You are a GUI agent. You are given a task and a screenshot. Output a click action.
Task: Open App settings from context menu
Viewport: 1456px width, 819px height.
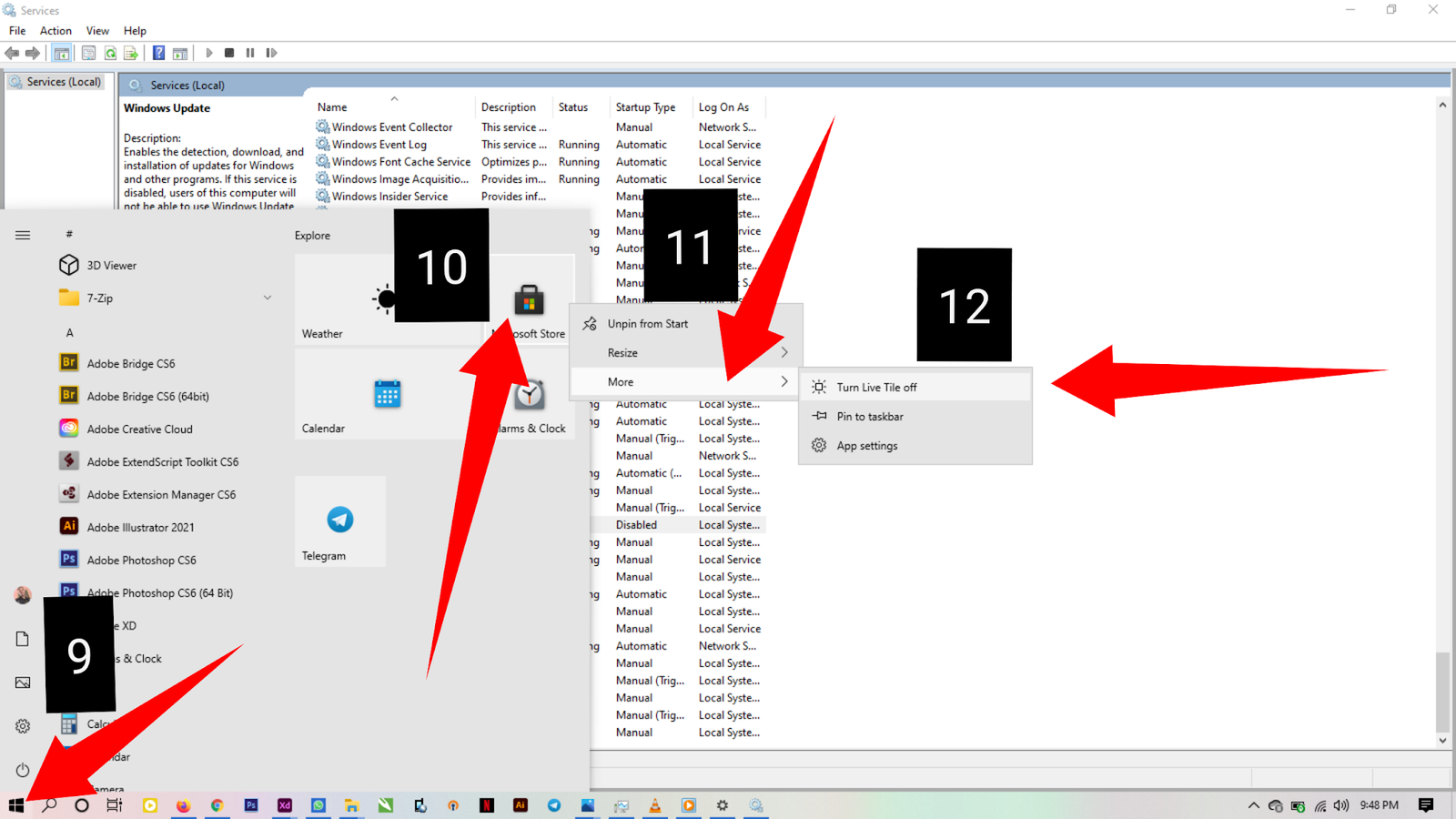click(x=915, y=446)
